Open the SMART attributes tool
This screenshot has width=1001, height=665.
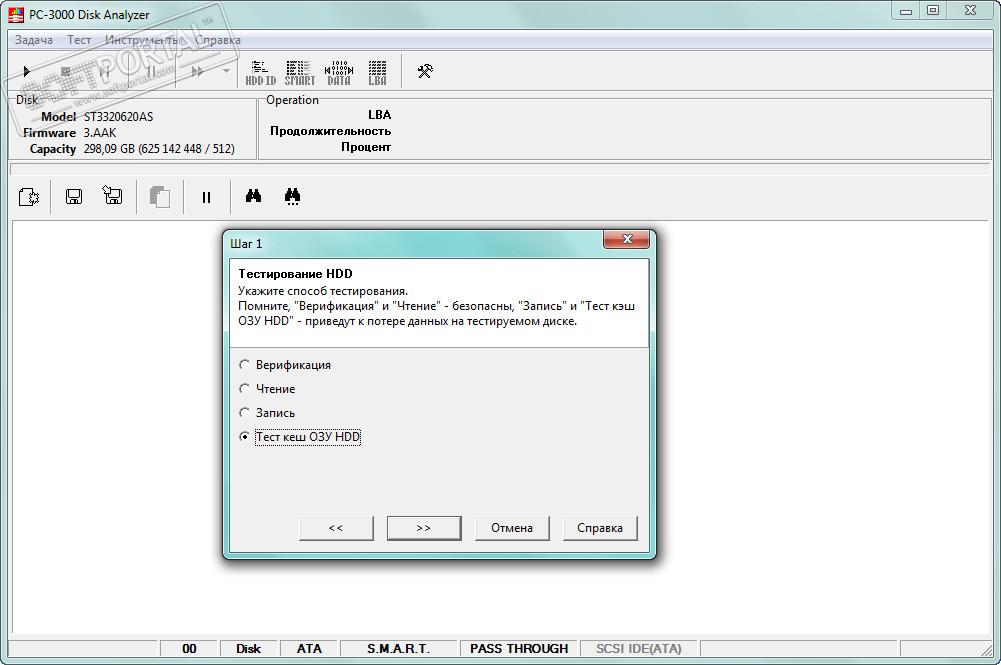pyautogui.click(x=299, y=73)
